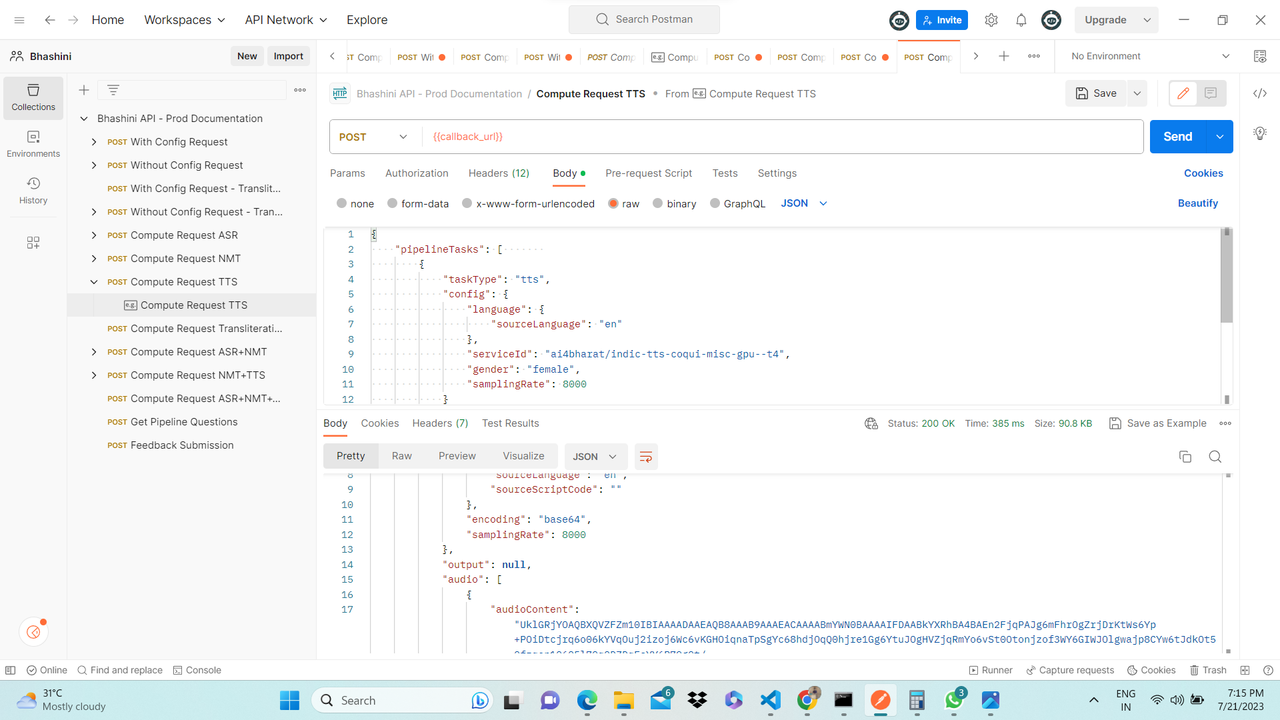Select the none body type
This screenshot has width=1280, height=720.
click(355, 203)
